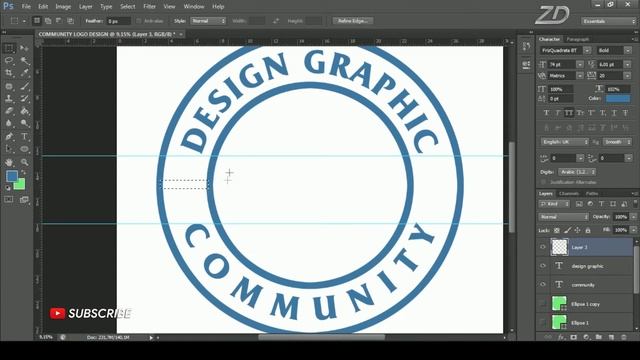
Task: Click the blue foreground color swatch
Action: point(11,176)
